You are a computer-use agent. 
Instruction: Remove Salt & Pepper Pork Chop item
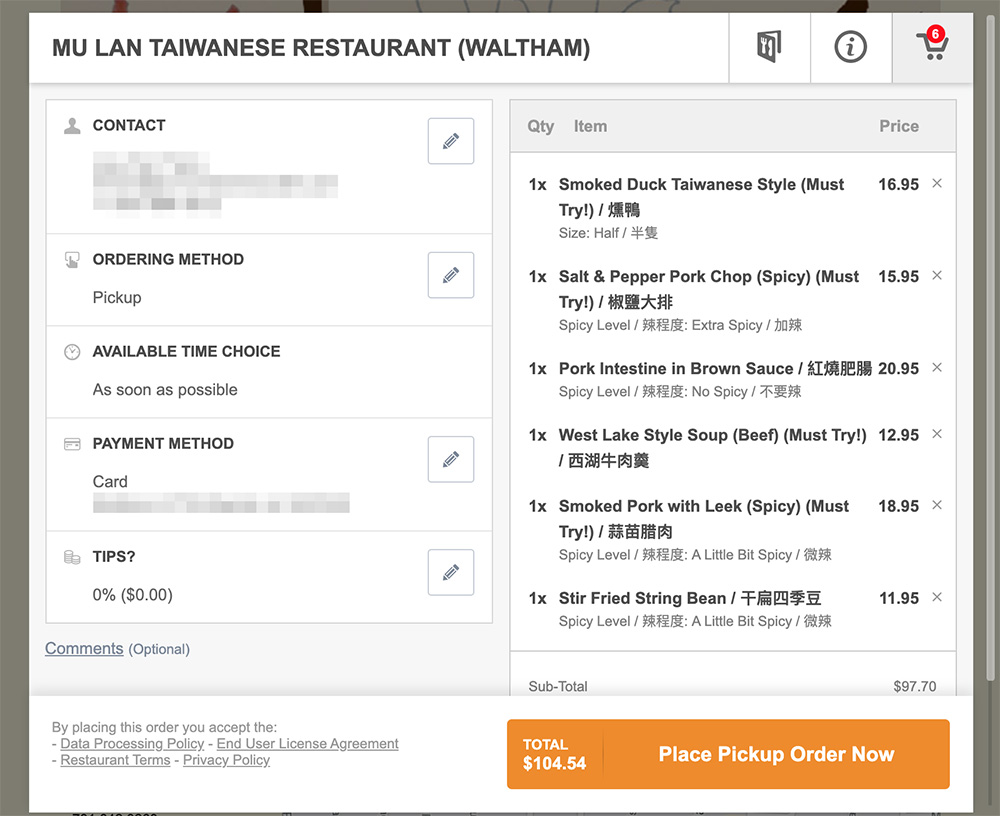click(937, 276)
